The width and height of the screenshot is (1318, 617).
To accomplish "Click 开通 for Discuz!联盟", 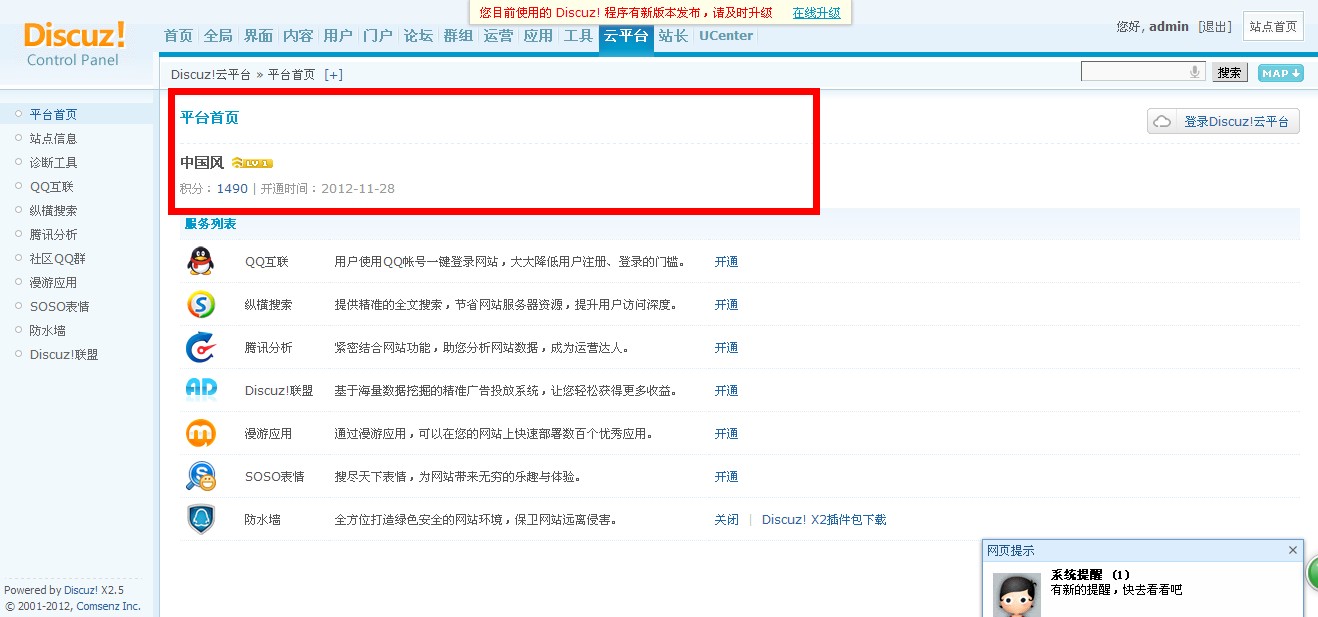I will click(x=726, y=391).
